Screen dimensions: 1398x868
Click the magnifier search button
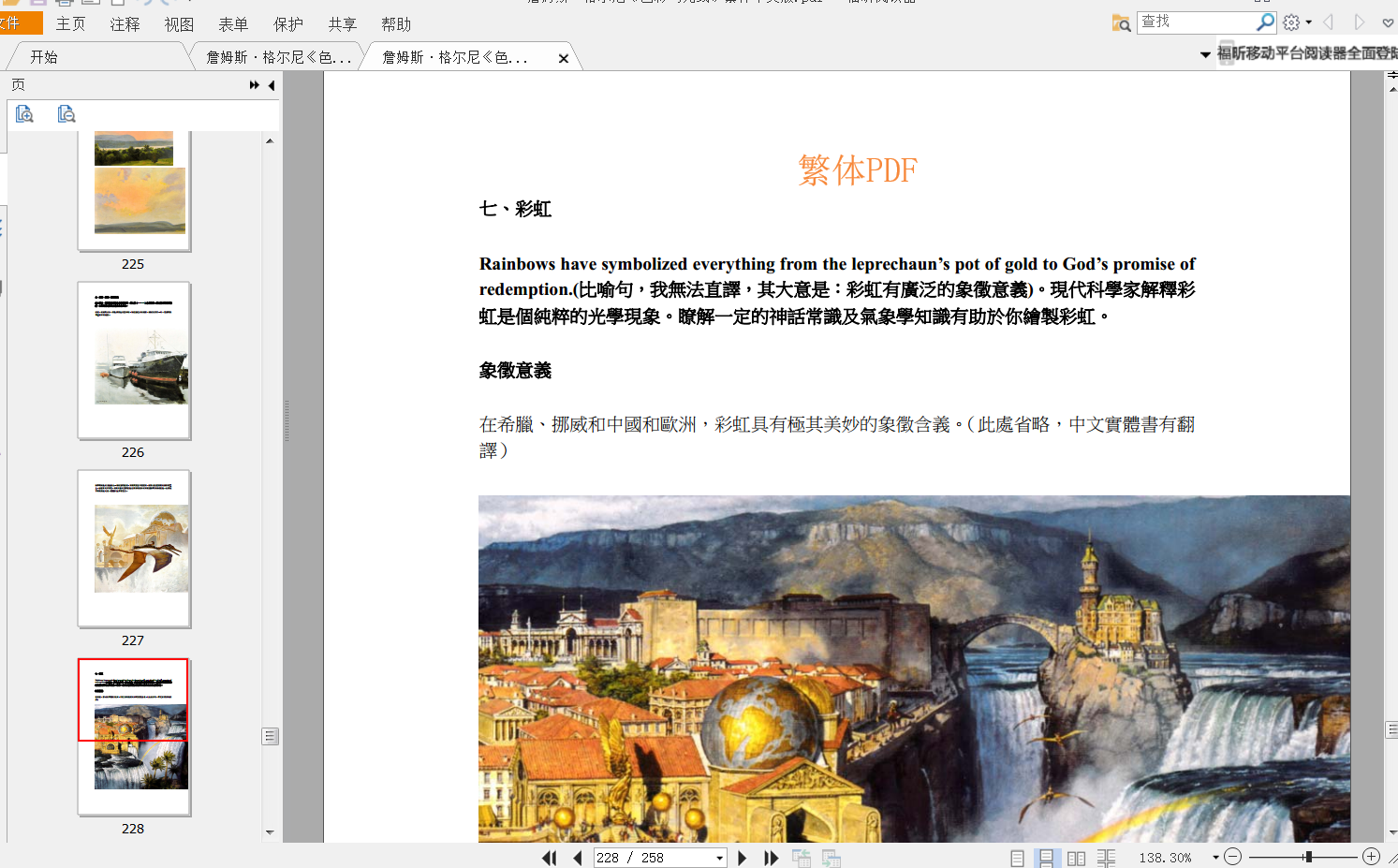(1265, 22)
